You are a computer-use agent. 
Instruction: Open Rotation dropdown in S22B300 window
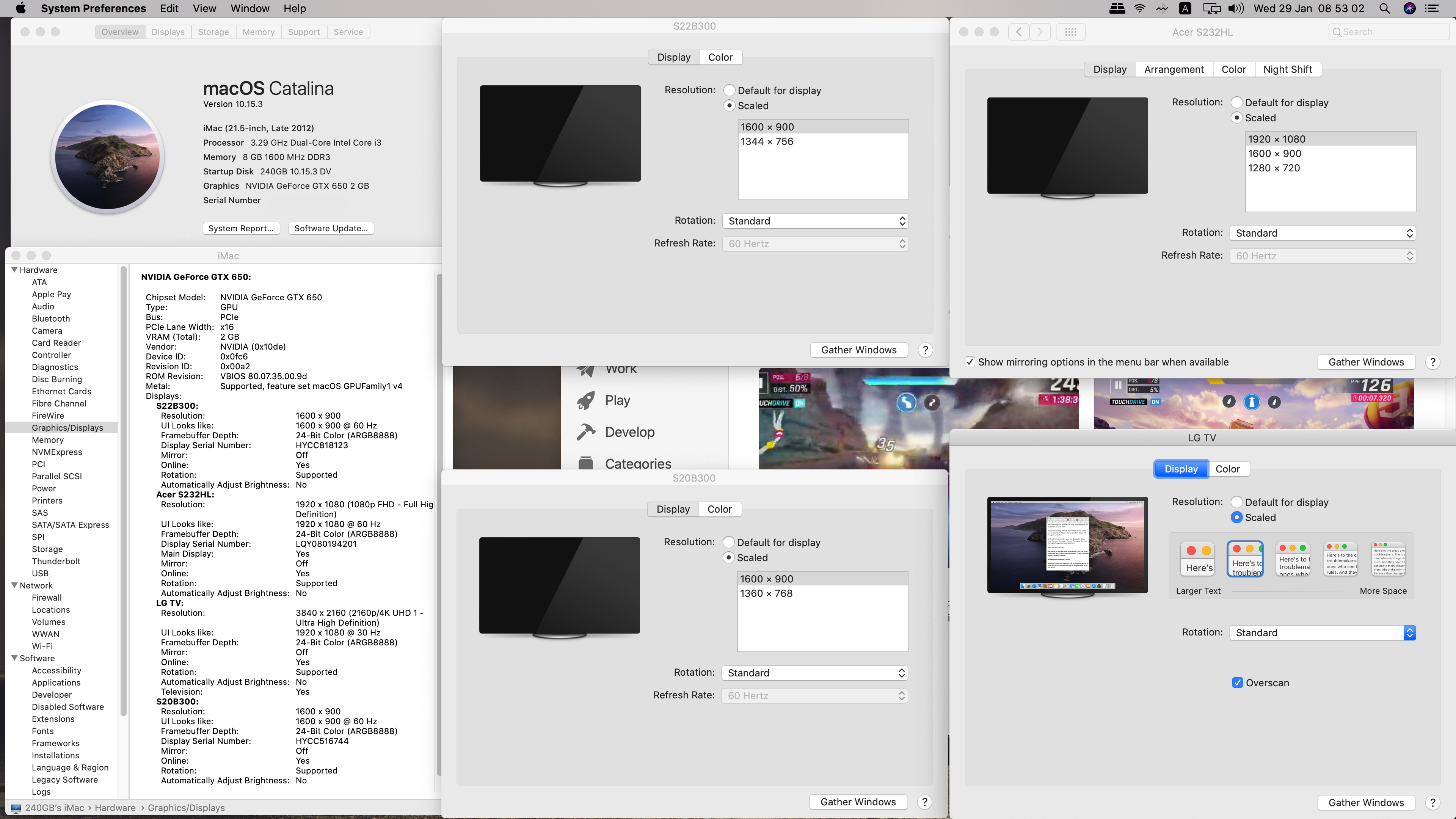pos(815,221)
